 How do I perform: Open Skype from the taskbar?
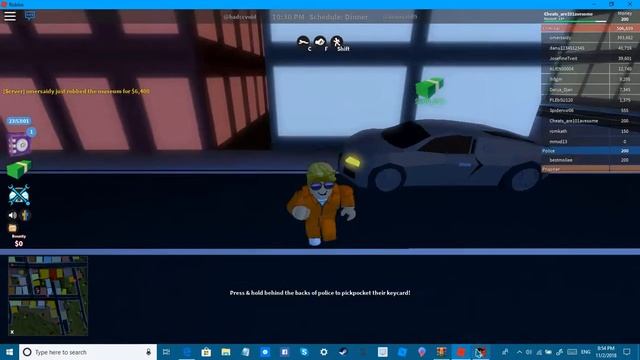point(304,352)
